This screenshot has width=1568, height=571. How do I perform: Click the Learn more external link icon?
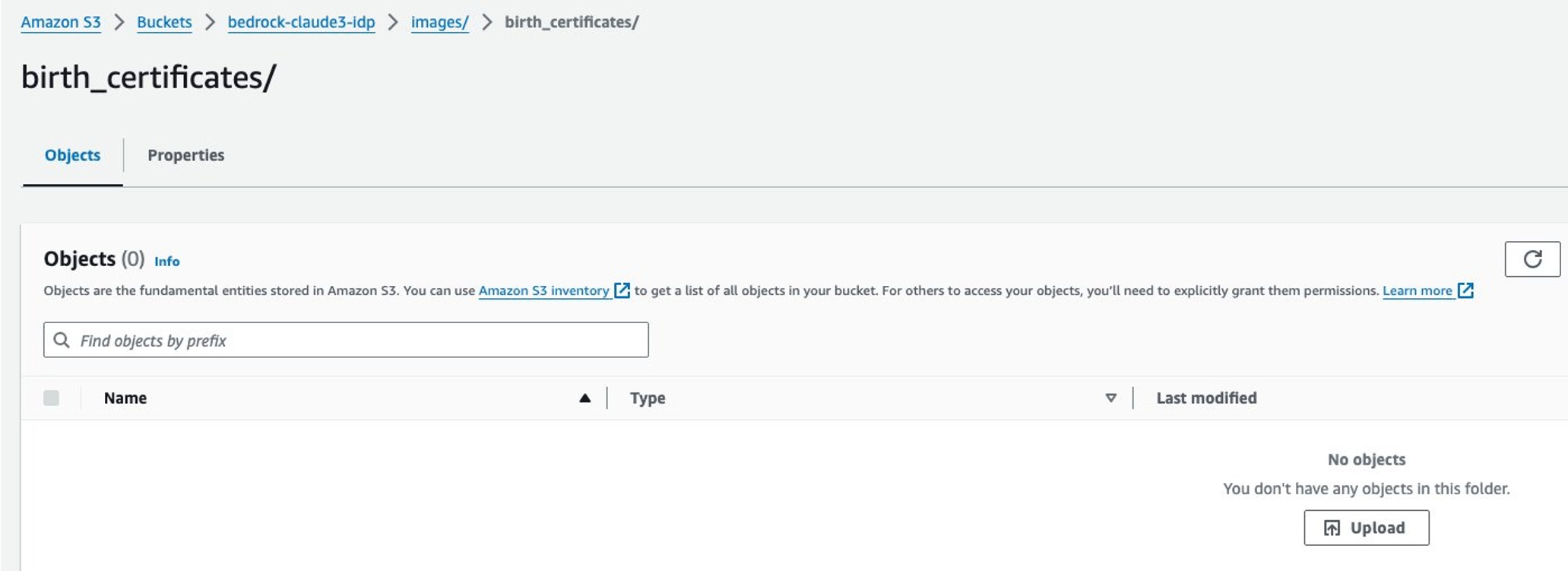pyautogui.click(x=1465, y=290)
